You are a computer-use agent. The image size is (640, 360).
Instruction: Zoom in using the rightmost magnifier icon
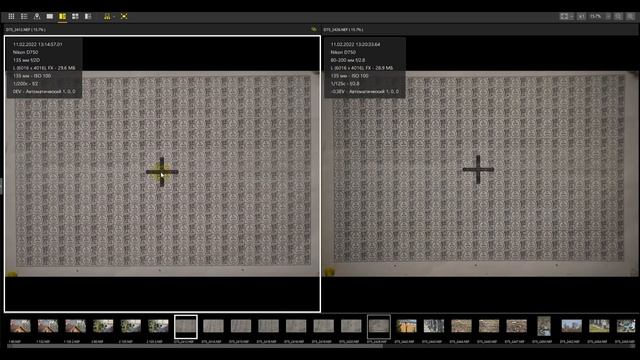pos(631,16)
